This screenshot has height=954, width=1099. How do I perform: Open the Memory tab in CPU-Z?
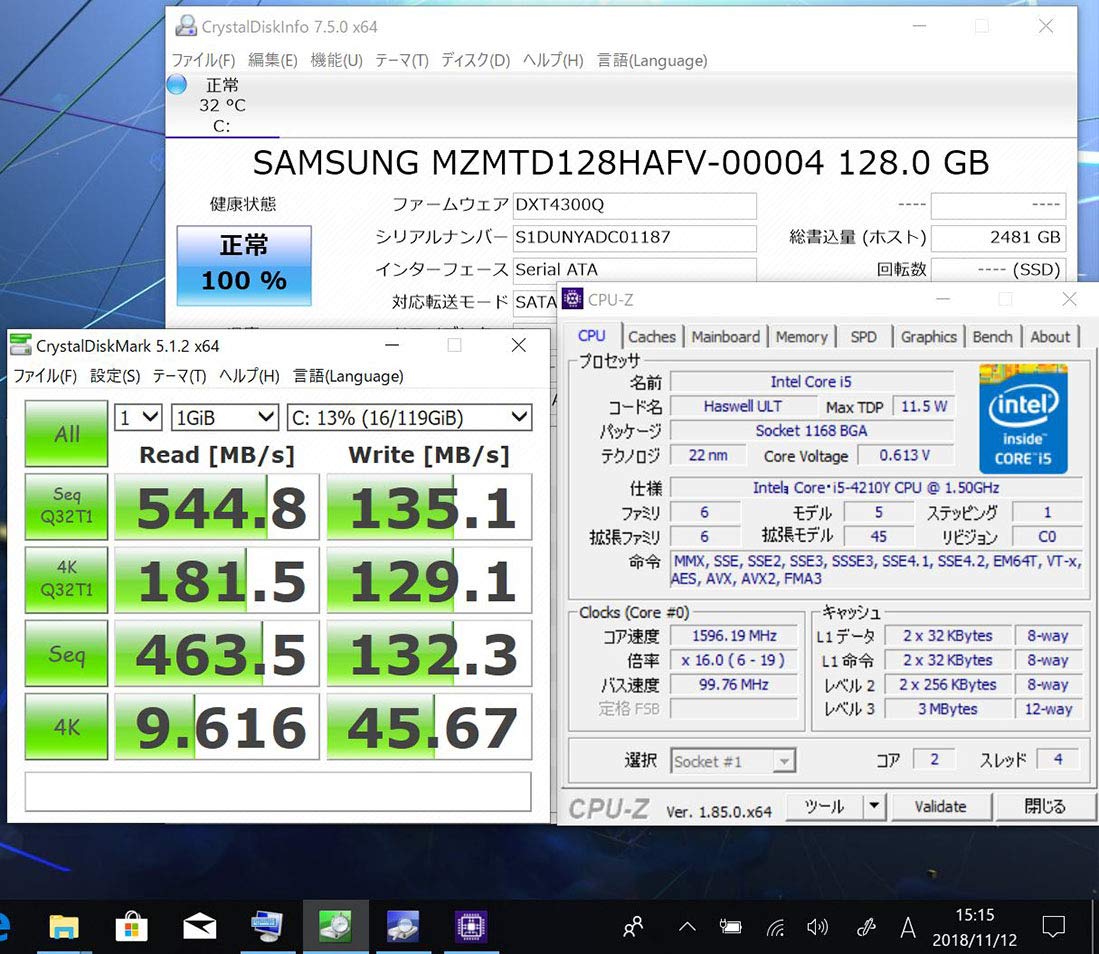801,337
